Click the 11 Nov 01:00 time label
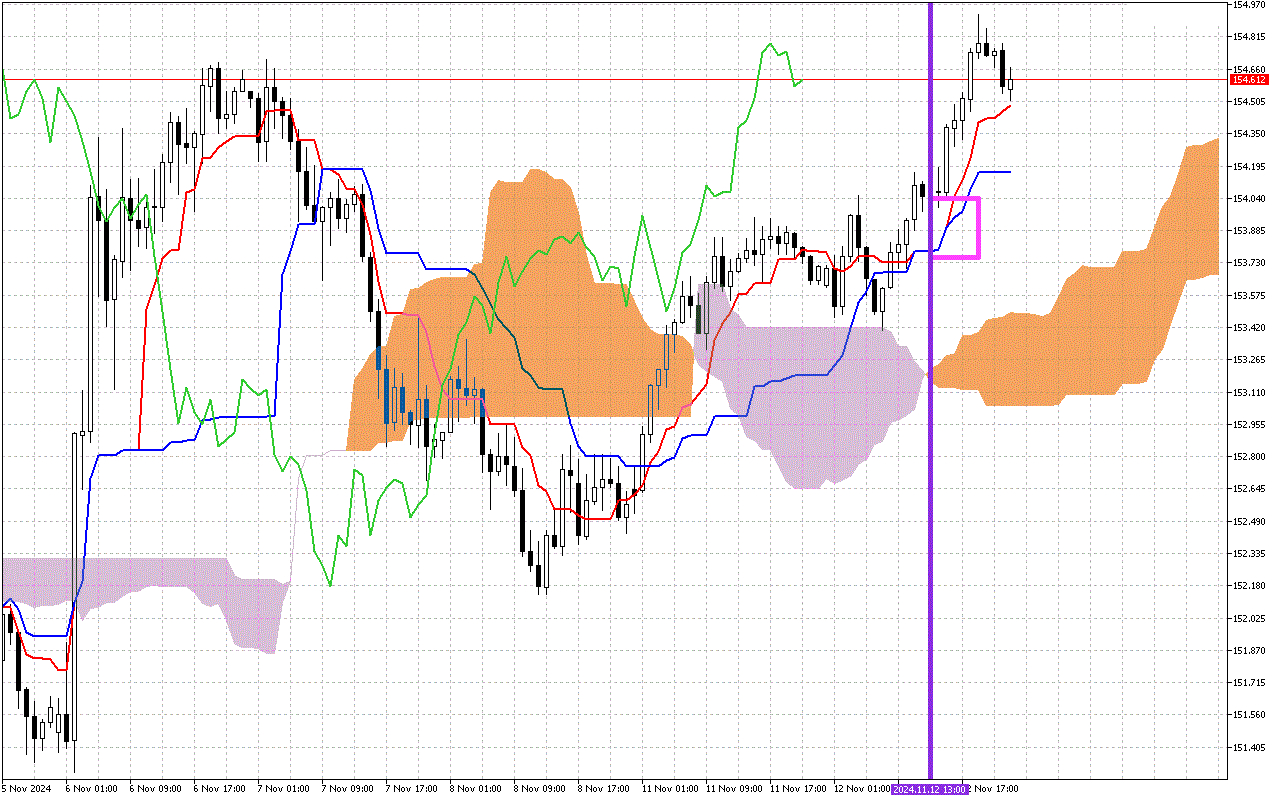 pyautogui.click(x=668, y=789)
